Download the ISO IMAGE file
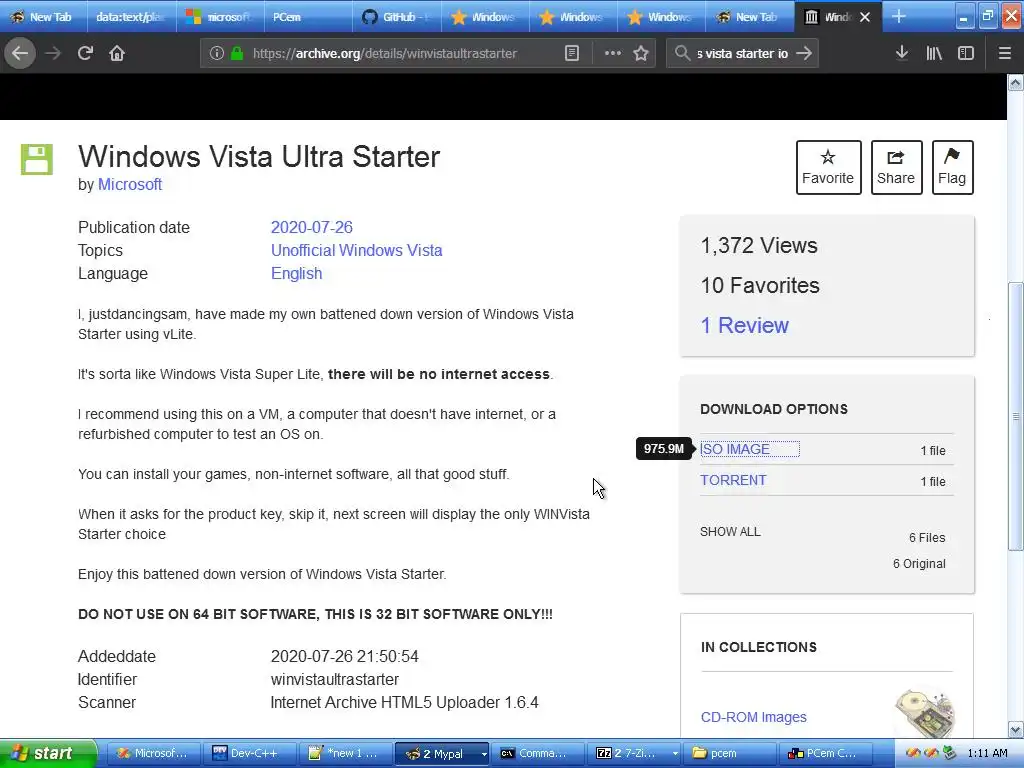Screen dimensions: 1024x768 [x=735, y=449]
